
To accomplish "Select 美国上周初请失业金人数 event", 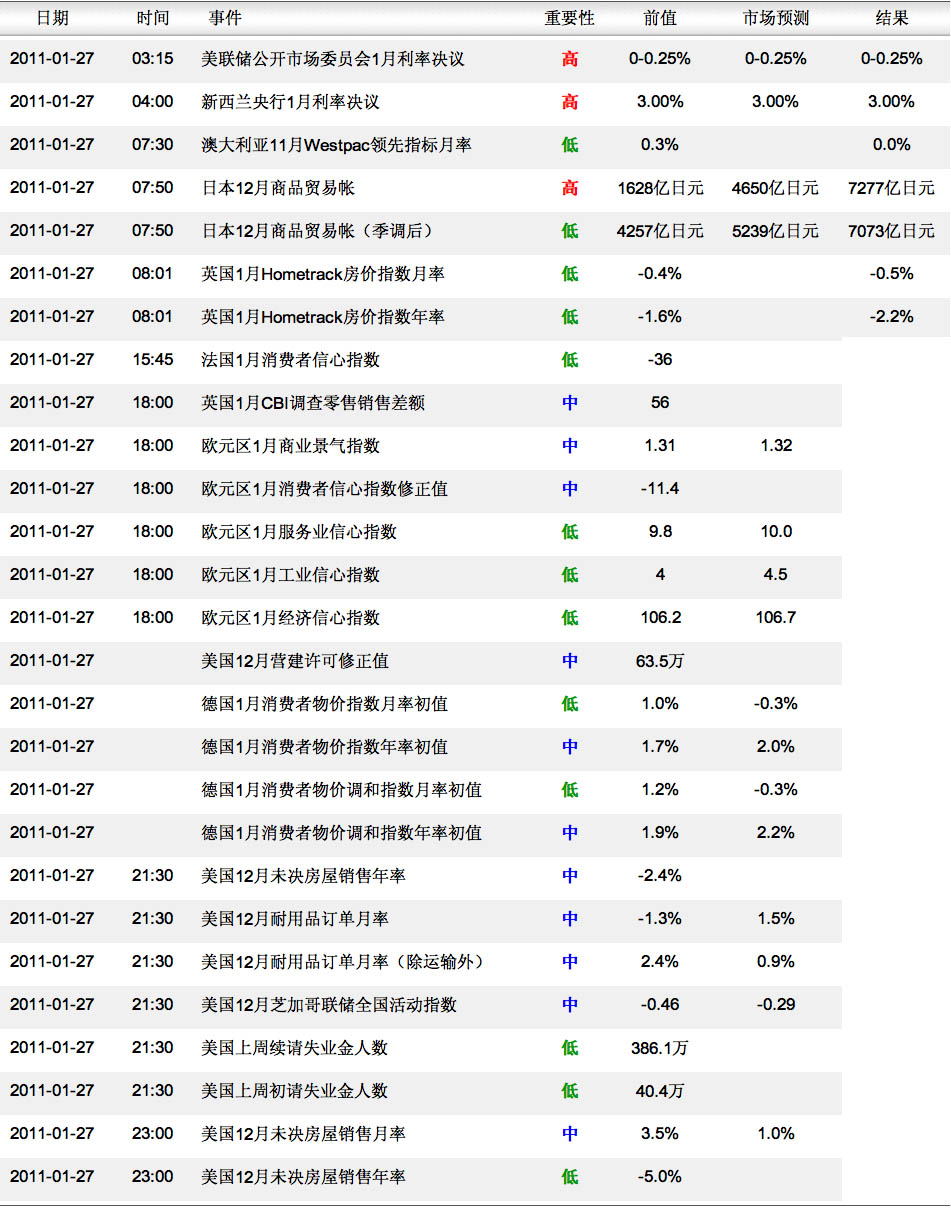I will [295, 1091].
